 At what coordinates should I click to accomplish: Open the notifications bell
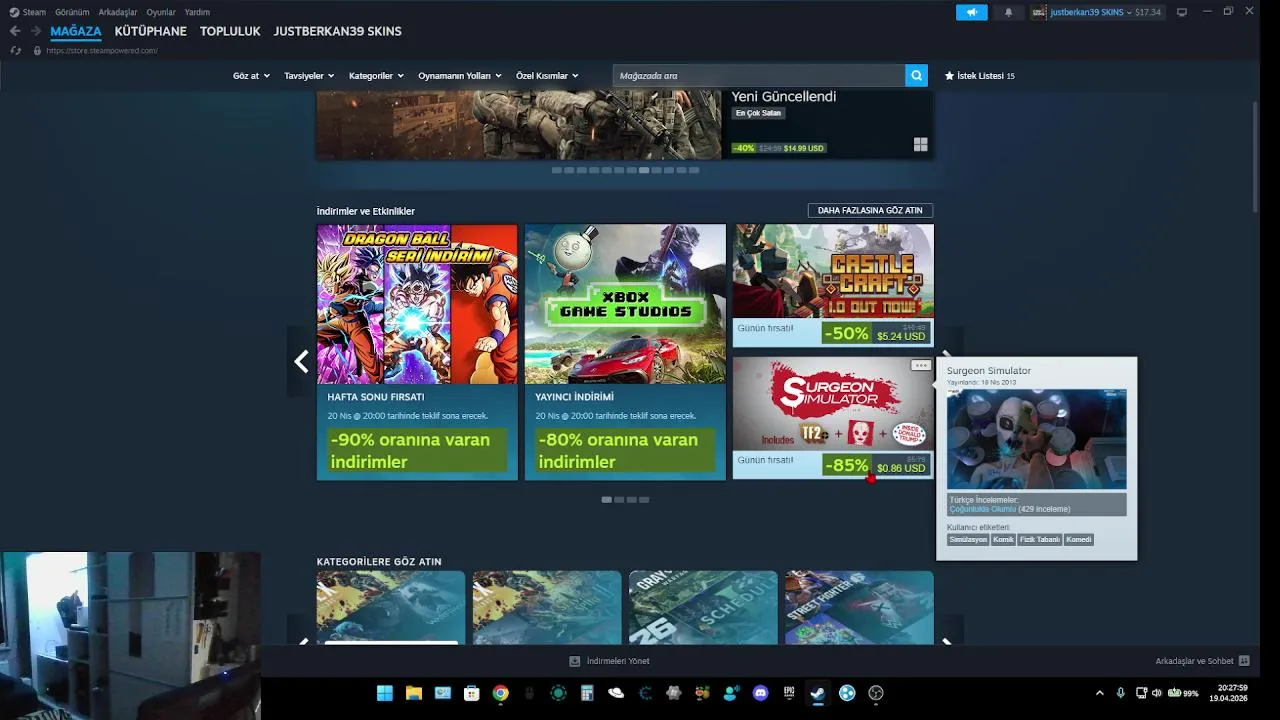coord(1008,12)
